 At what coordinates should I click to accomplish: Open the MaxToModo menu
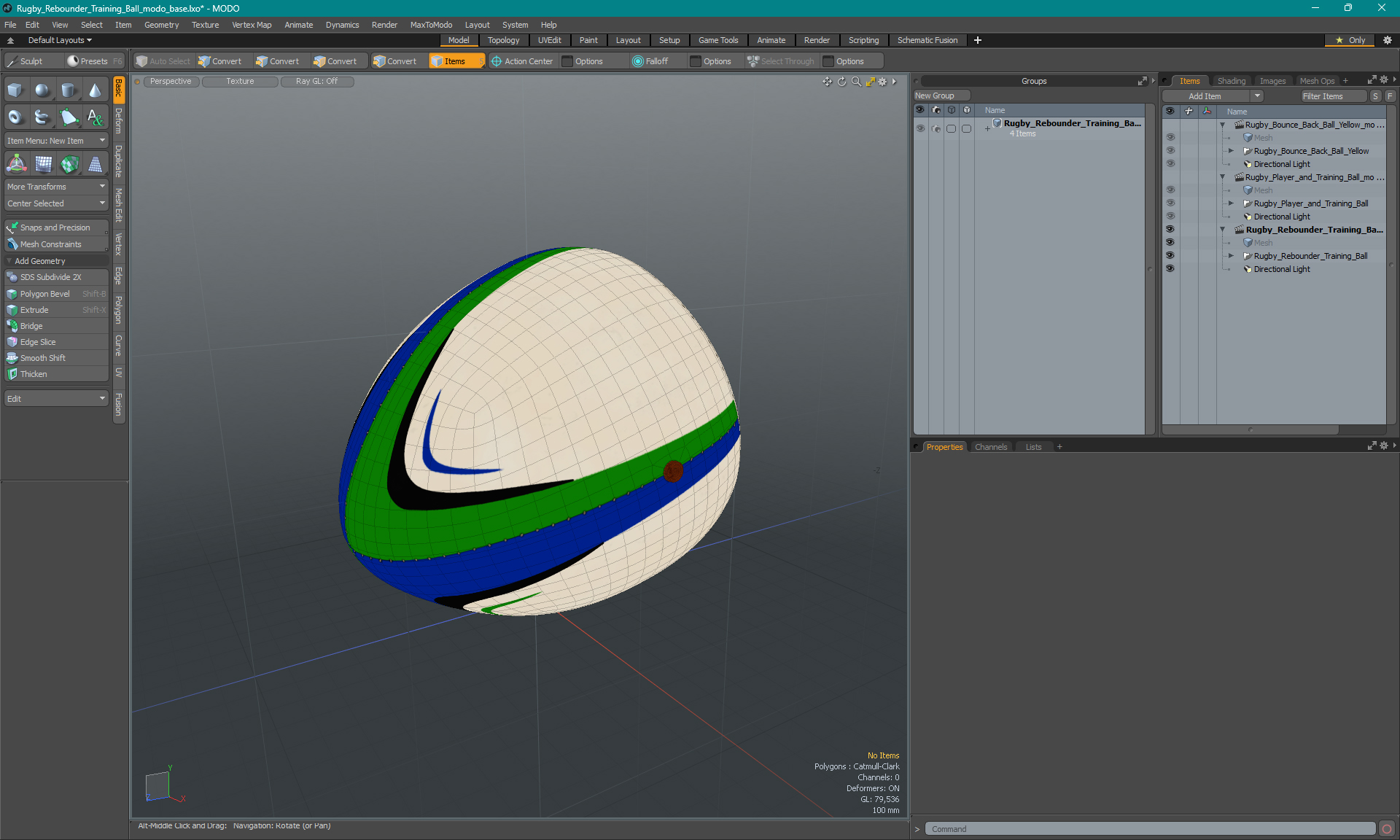pyautogui.click(x=431, y=25)
